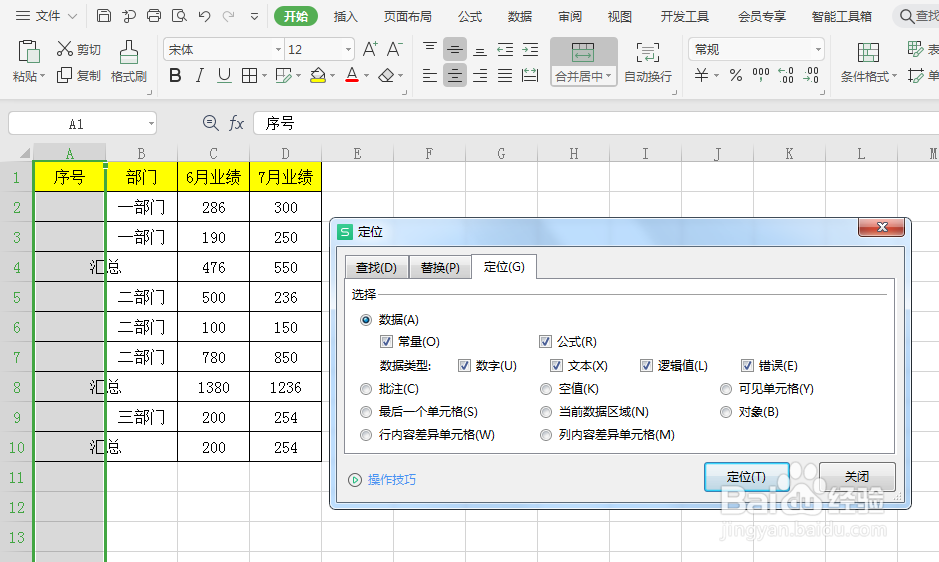Select the 当前数据区域(N) radio option
The image size is (939, 562).
point(546,412)
